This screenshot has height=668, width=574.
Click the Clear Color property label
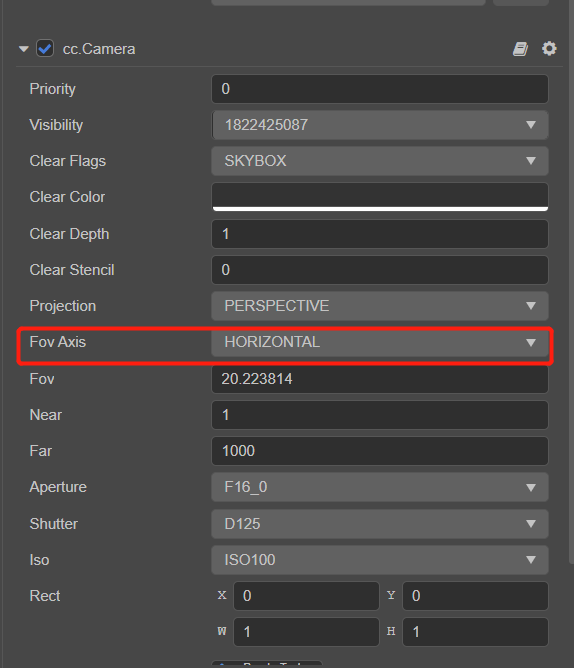[67, 197]
